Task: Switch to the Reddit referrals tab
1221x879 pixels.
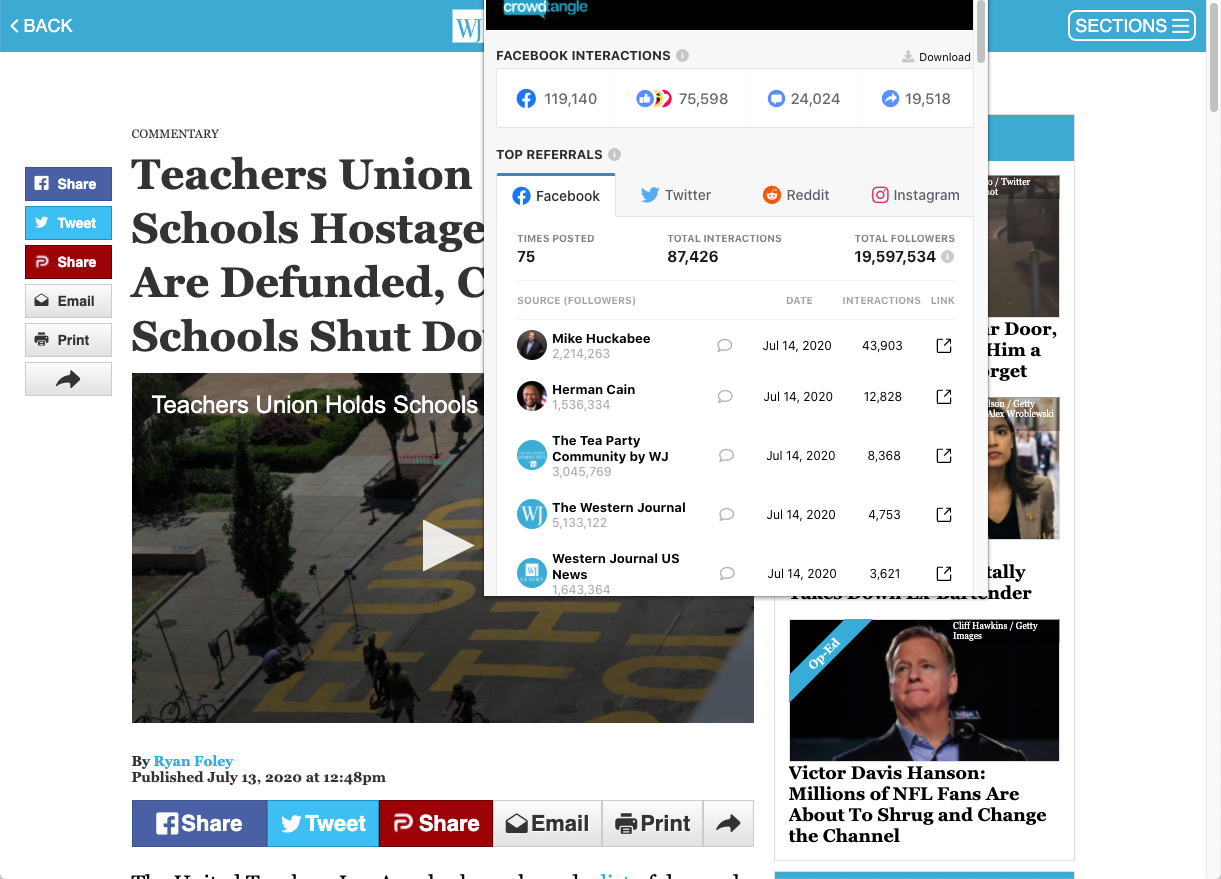Action: [796, 195]
